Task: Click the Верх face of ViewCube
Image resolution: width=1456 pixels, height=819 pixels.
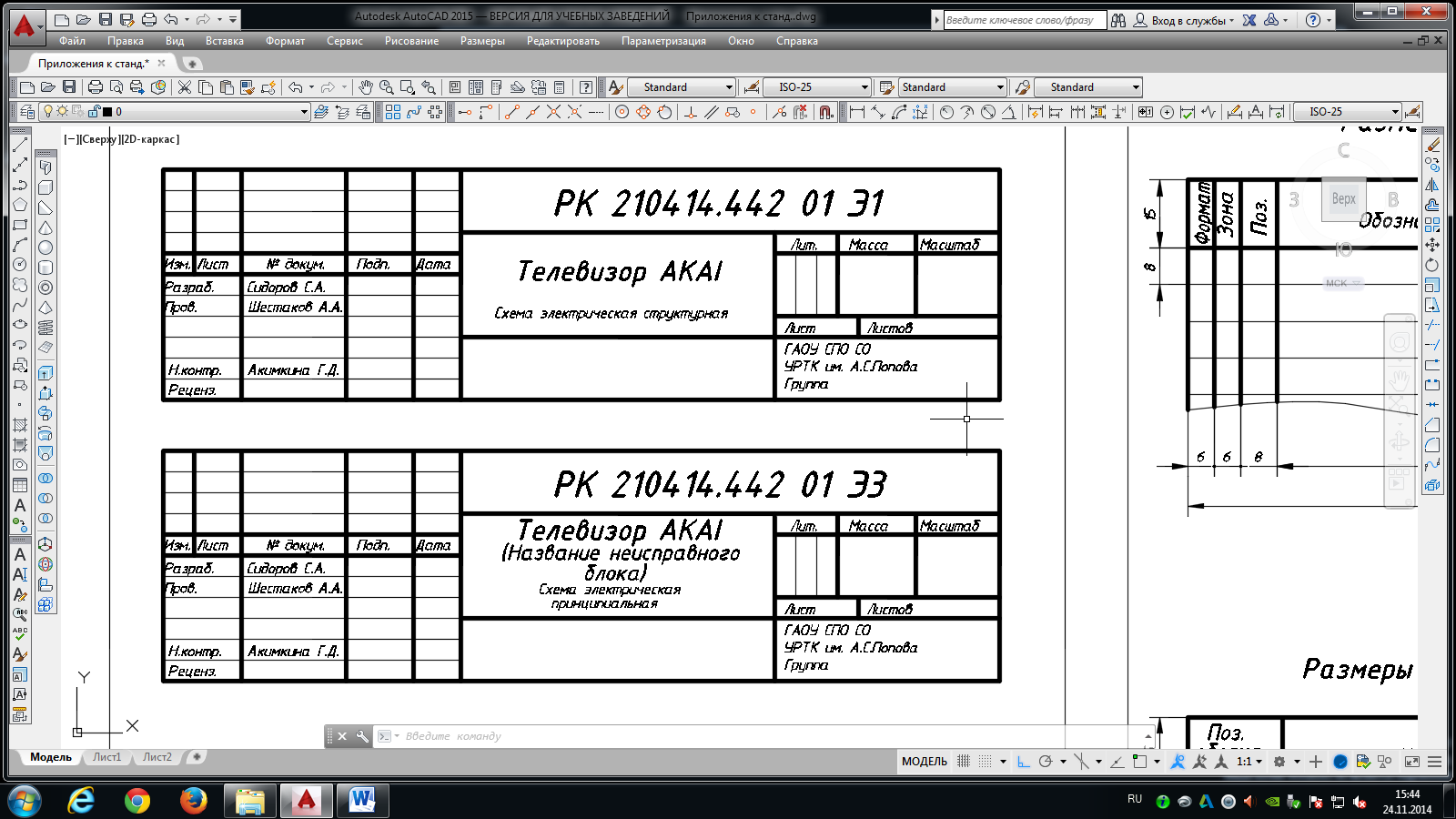Action: point(1344,198)
